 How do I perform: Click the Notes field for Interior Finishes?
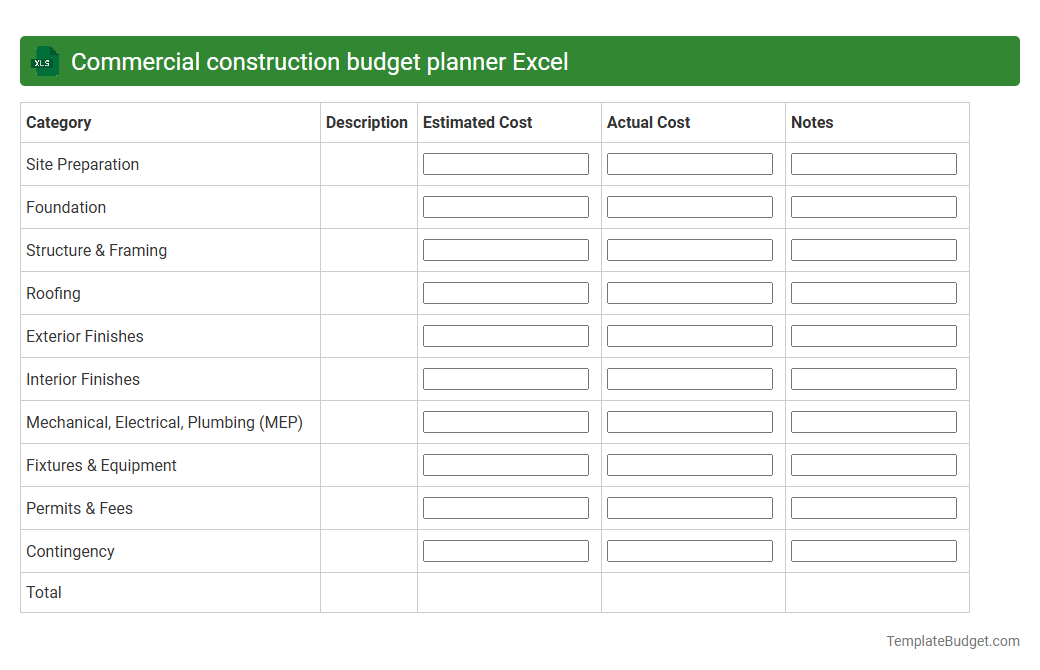[x=873, y=378]
